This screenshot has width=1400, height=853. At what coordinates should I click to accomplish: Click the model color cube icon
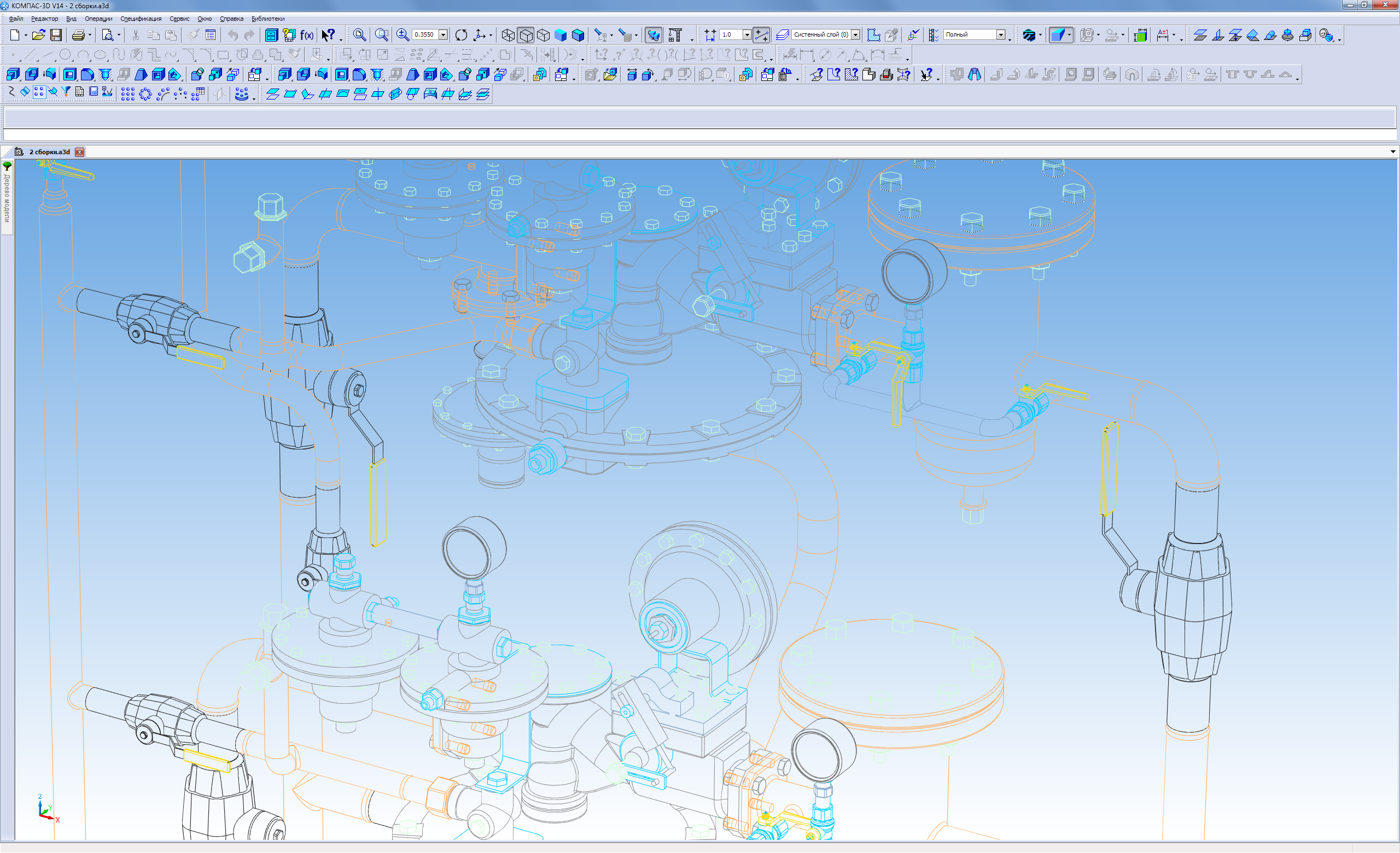click(1140, 35)
